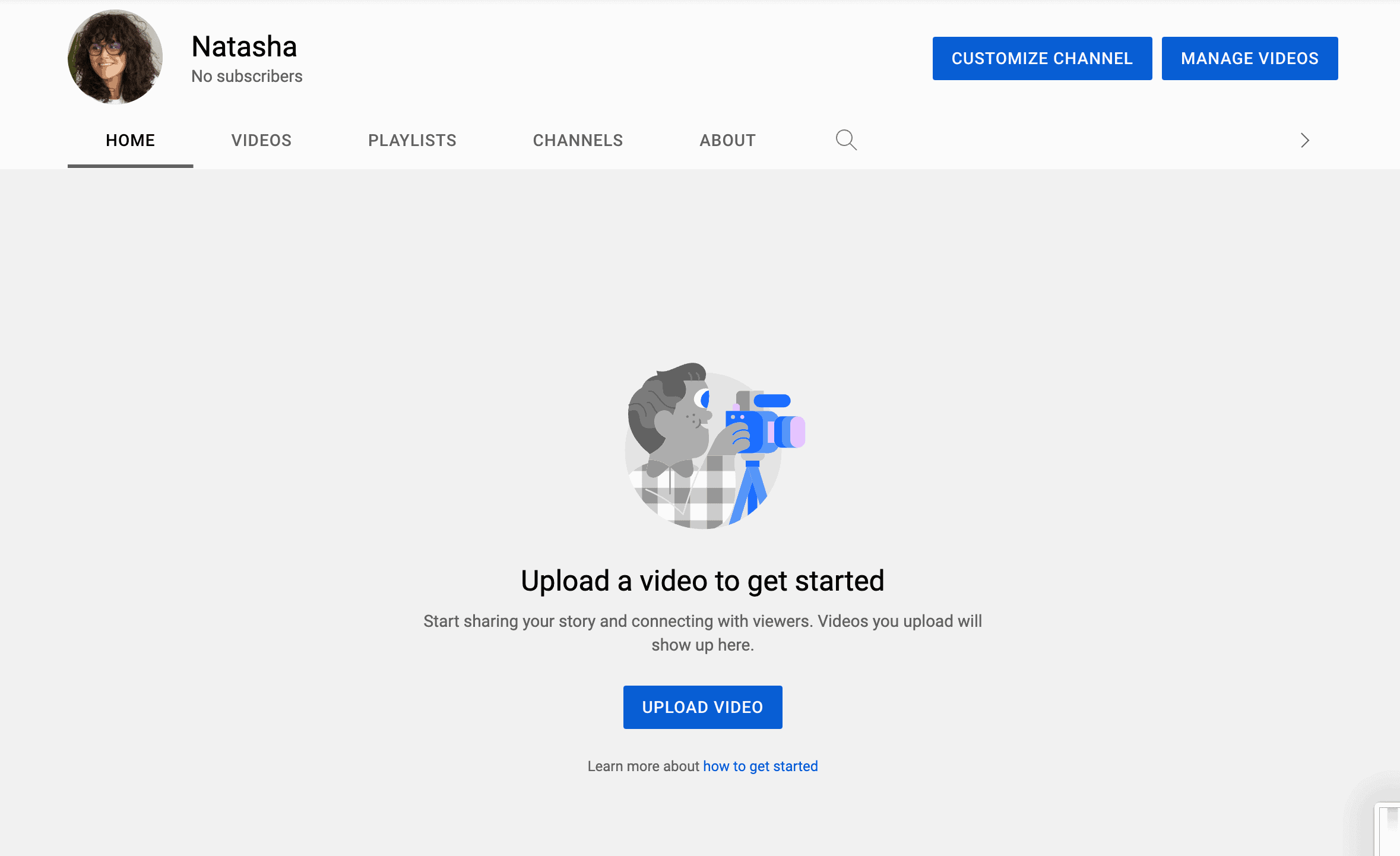Image resolution: width=1400 pixels, height=856 pixels.
Task: Click the floating widget in bottom-right corner
Action: click(1388, 830)
